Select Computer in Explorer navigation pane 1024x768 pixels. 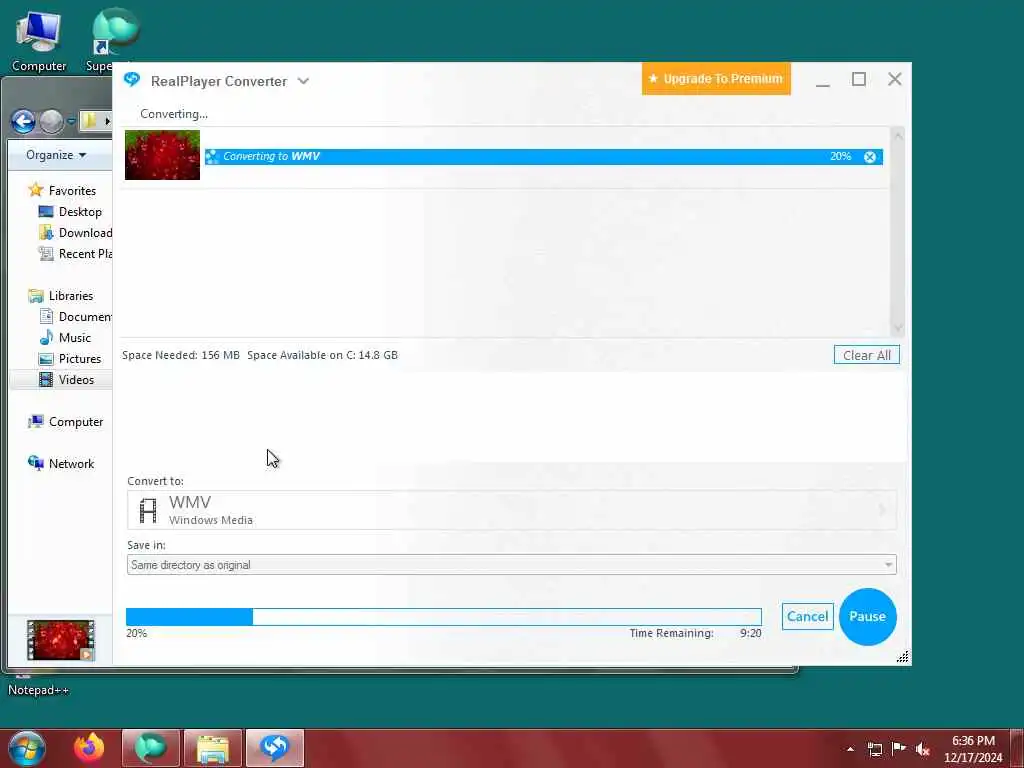click(65, 422)
